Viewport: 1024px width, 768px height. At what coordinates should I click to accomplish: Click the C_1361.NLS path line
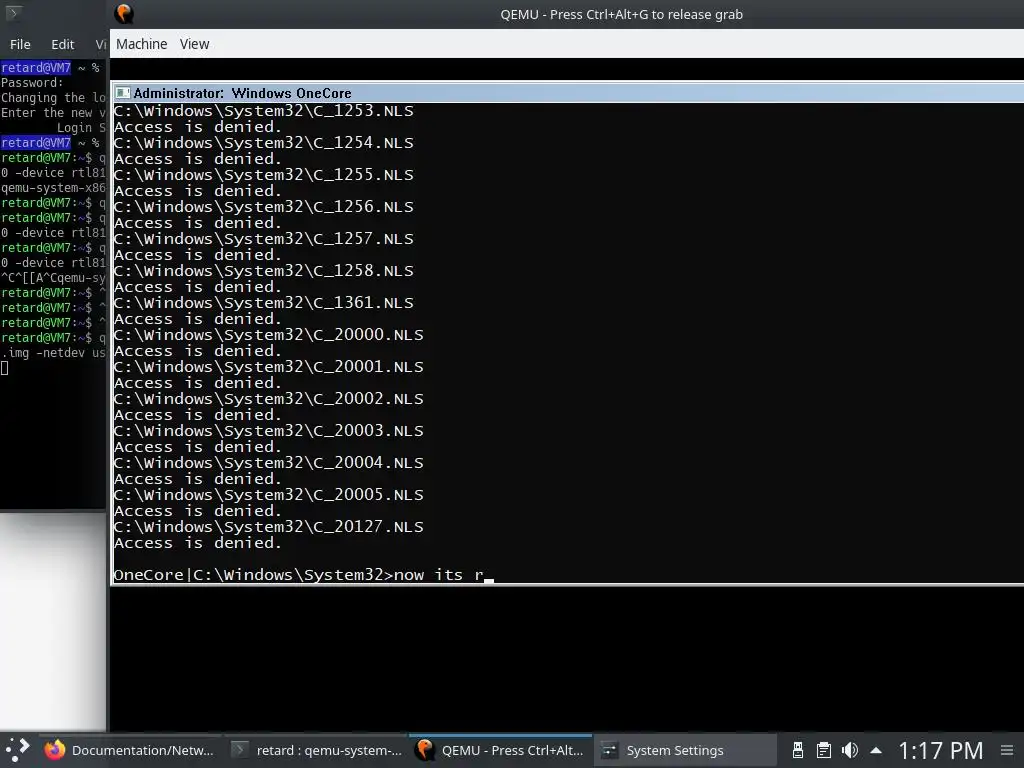(x=264, y=302)
